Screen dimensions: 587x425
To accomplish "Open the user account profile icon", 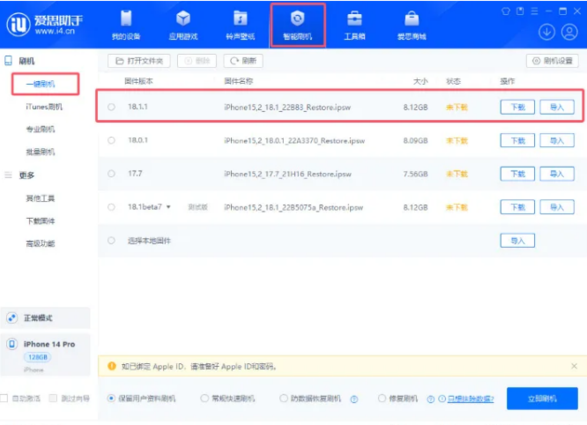I will [x=569, y=32].
